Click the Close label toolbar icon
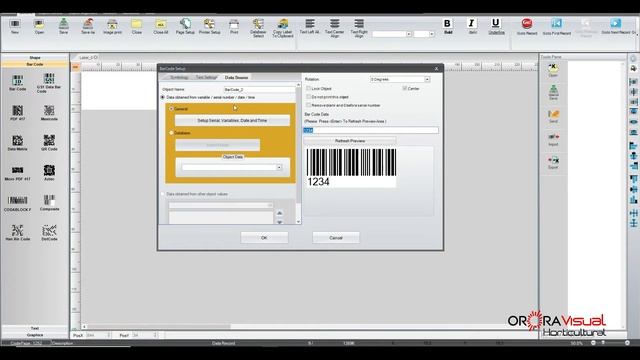Screen dimensions: 640x360 (x=137, y=26)
